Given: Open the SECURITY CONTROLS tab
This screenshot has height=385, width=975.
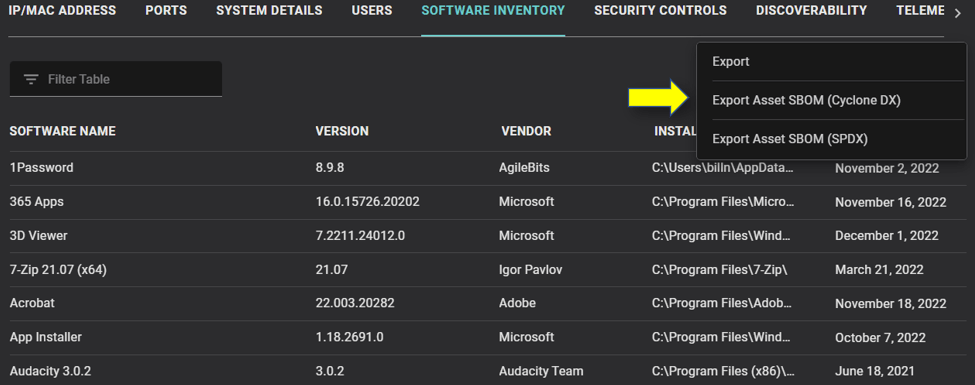Looking at the screenshot, I should [660, 11].
